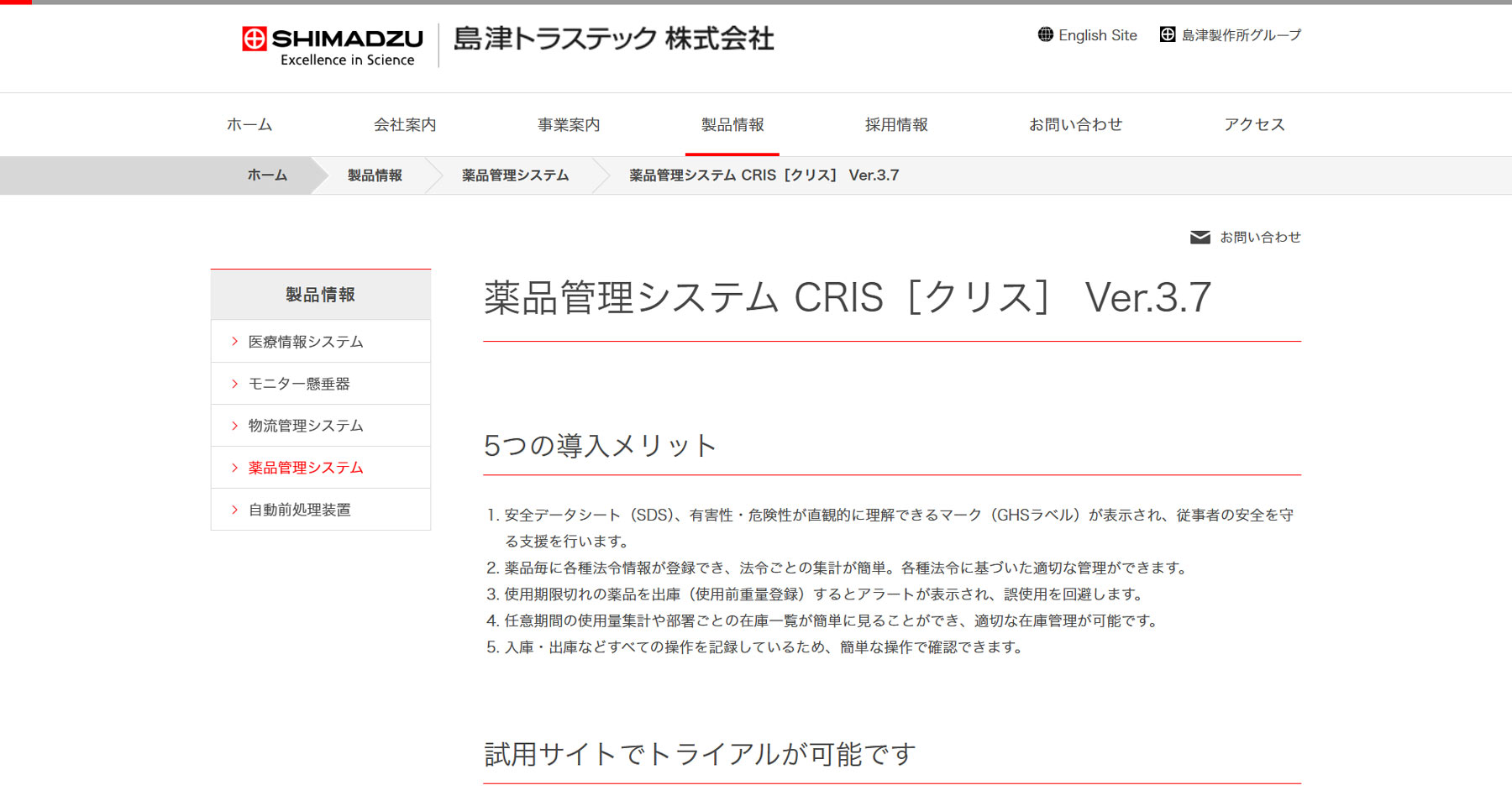Click 薬品管理システム in the breadcrumb
This screenshot has width=1512, height=801.
tap(515, 175)
